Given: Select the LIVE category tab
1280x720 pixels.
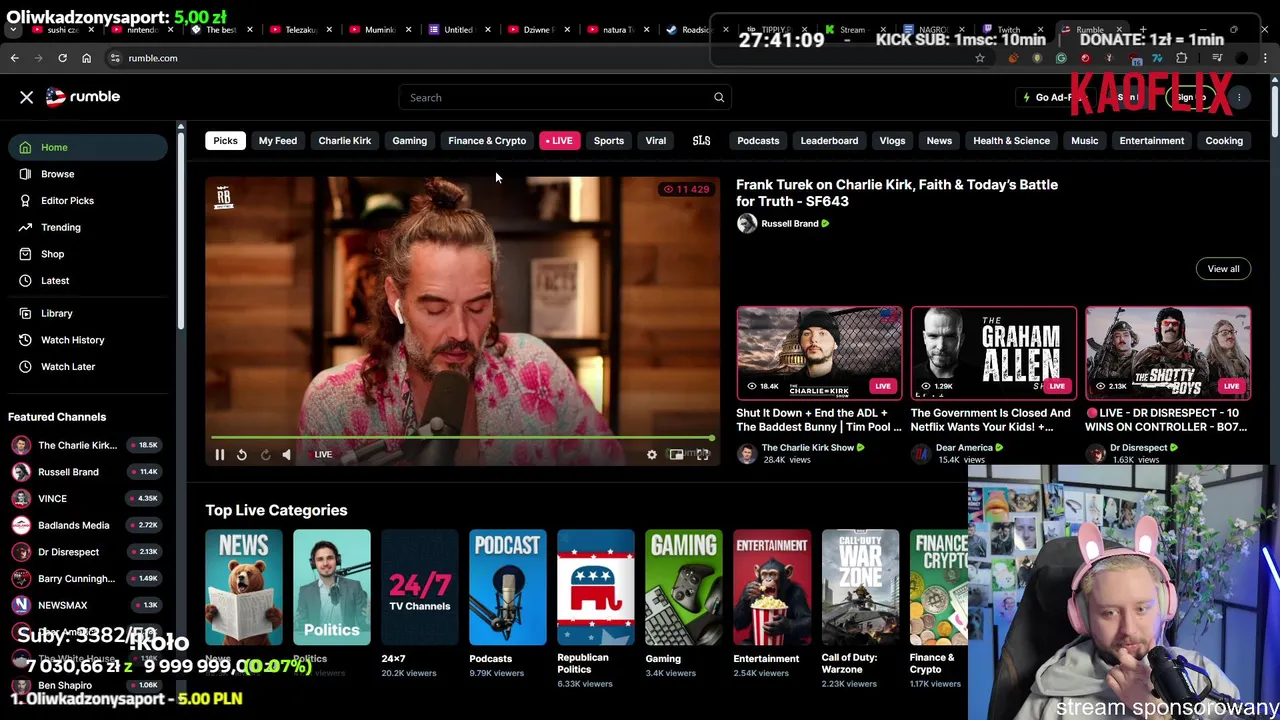Looking at the screenshot, I should click(x=559, y=140).
